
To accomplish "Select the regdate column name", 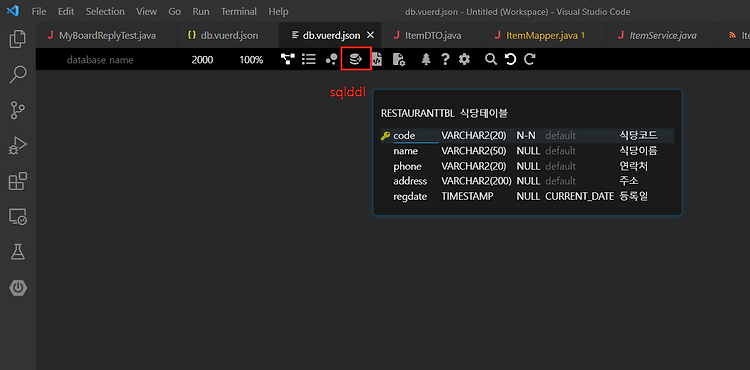I will click(410, 196).
